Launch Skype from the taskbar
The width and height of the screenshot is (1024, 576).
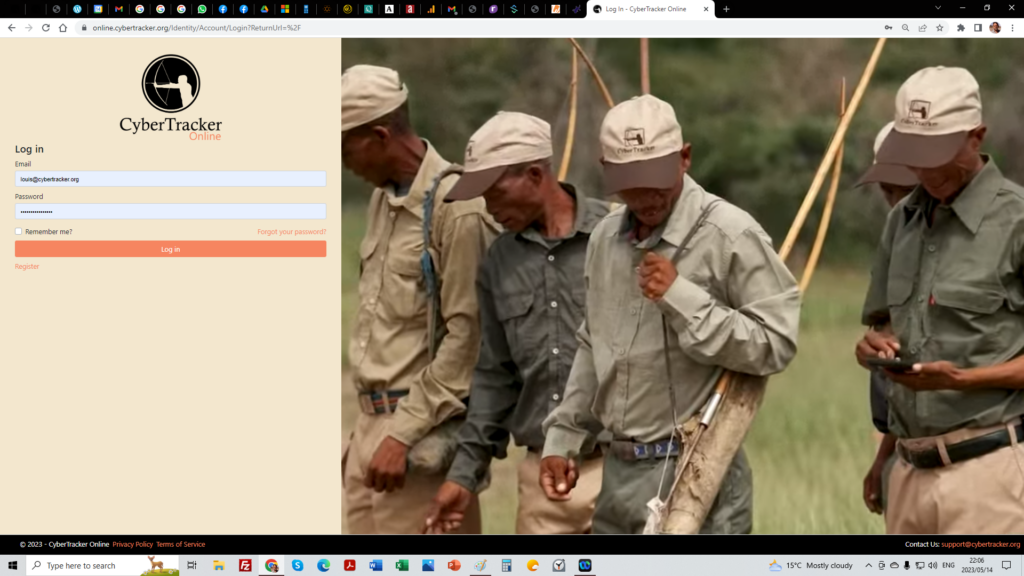297,565
